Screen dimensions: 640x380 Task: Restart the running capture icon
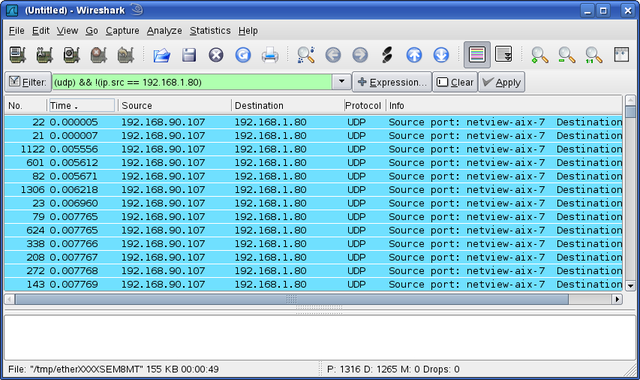pyautogui.click(x=125, y=55)
